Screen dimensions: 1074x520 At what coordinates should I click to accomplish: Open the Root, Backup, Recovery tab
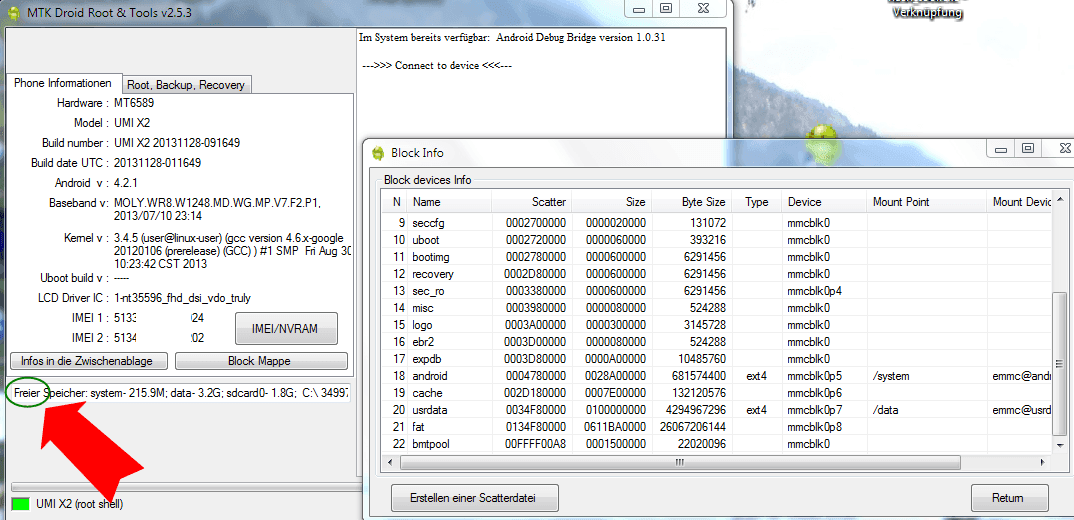(186, 85)
